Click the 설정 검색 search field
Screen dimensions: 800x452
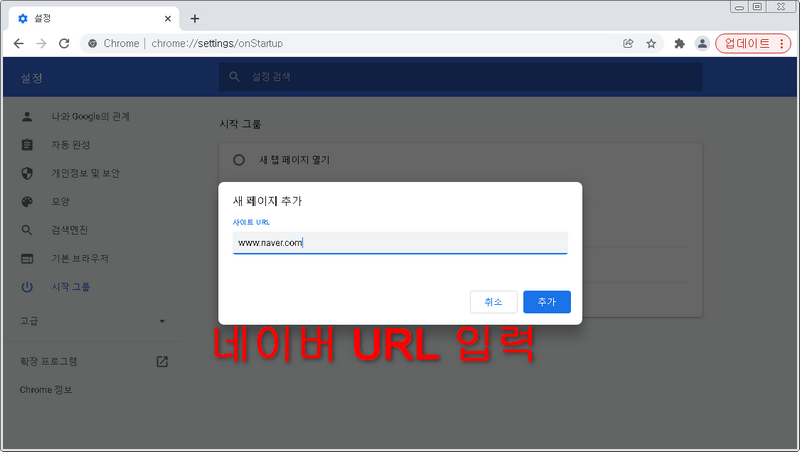pos(461,77)
